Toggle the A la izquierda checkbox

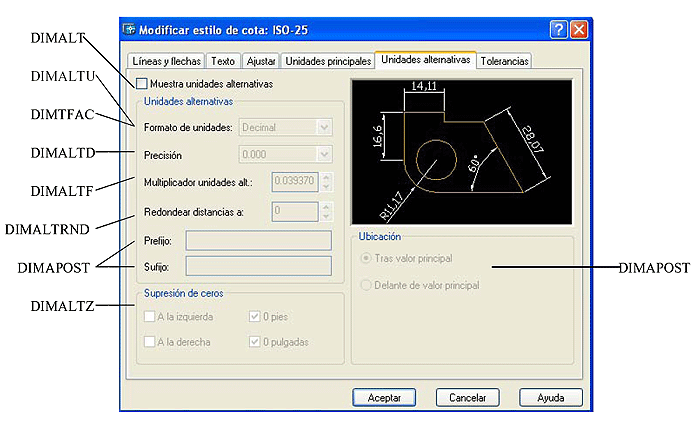pos(149,317)
